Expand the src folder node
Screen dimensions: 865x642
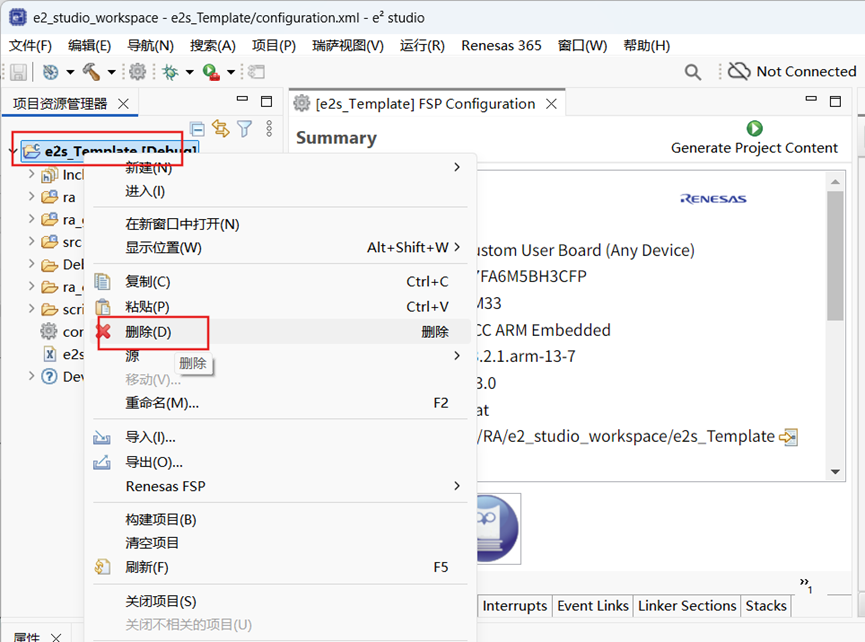31,242
